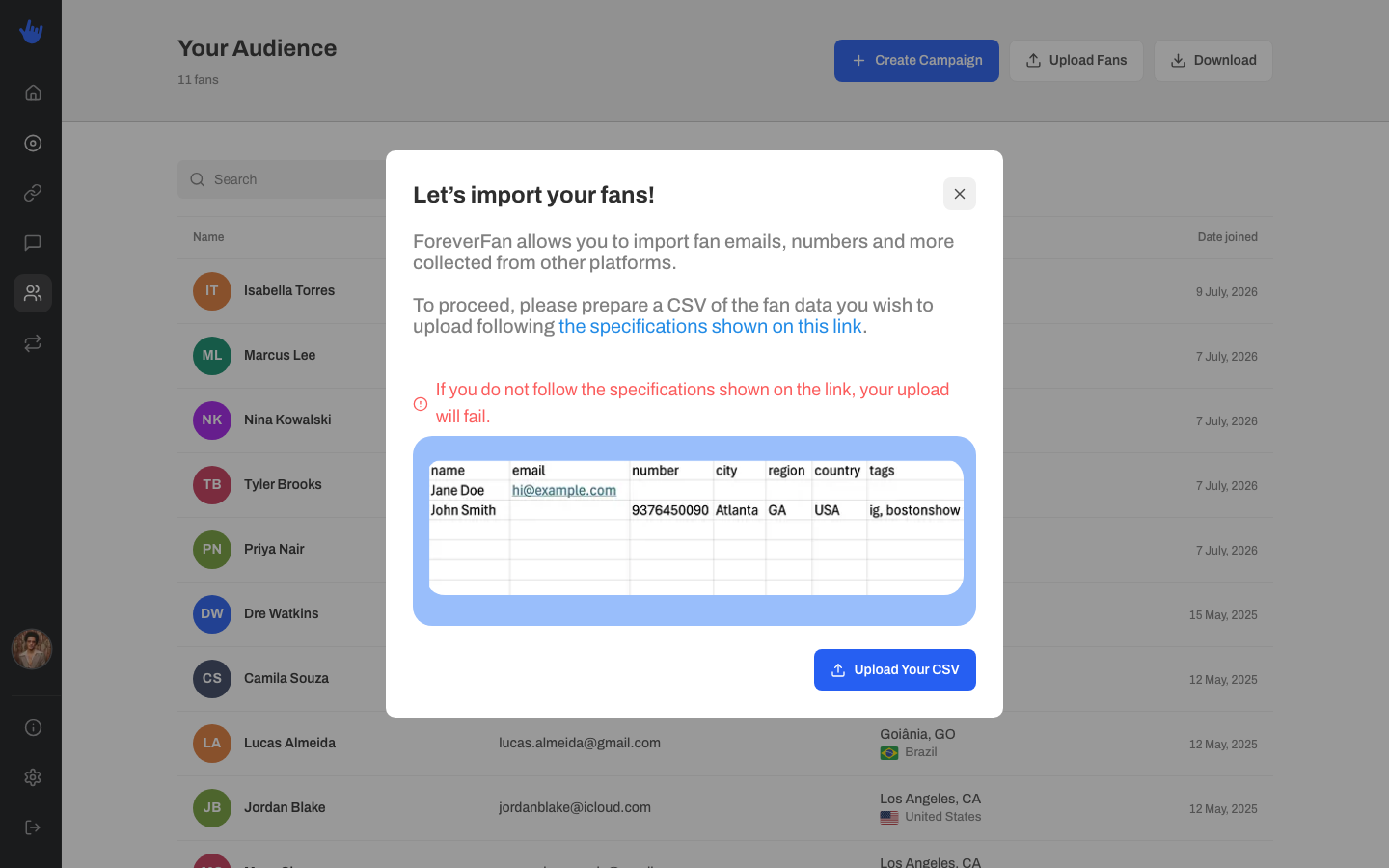This screenshot has height=868, width=1389.
Task: Click the DW avatar for Dre Watkins
Action: coord(212,614)
